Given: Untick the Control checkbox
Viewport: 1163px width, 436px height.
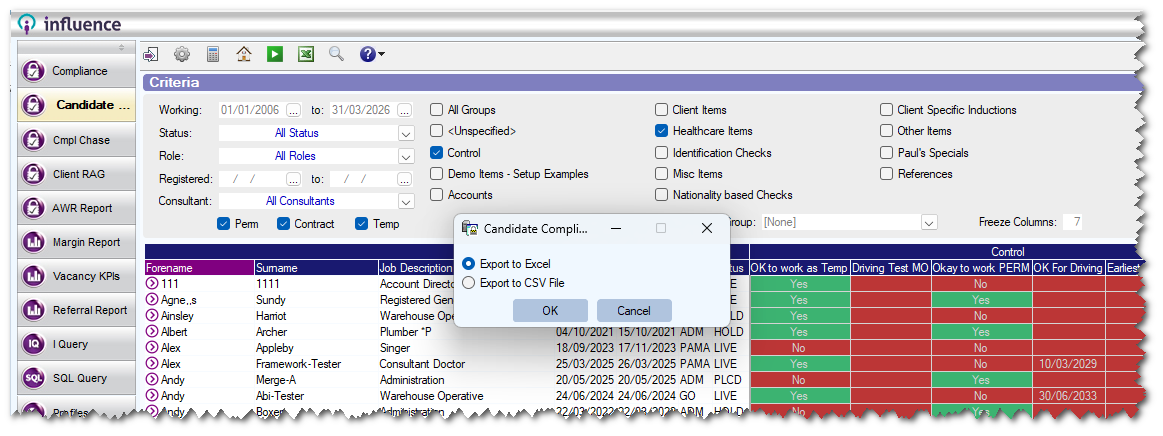Looking at the screenshot, I should [x=437, y=153].
